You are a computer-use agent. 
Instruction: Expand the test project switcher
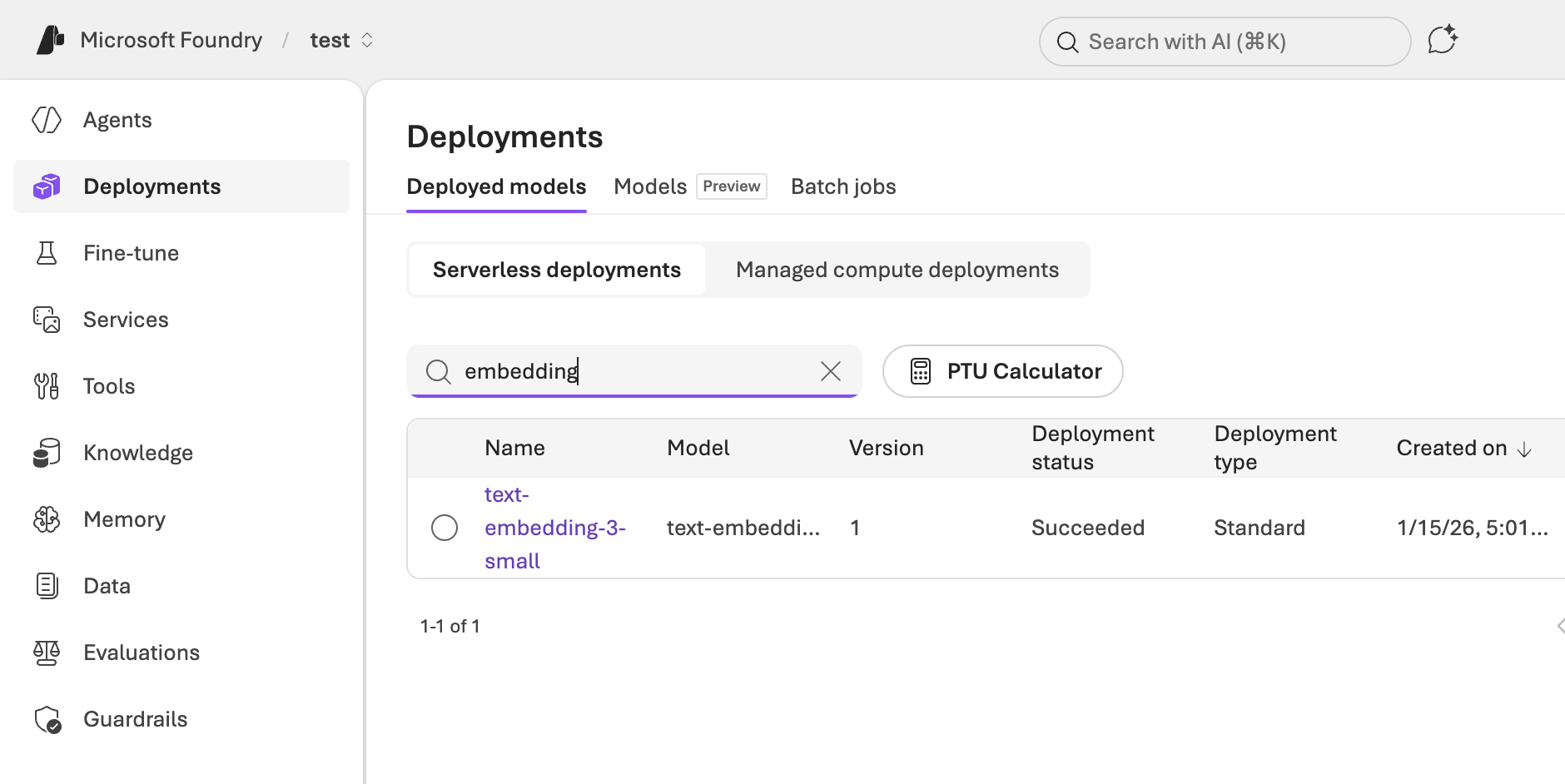(x=367, y=40)
